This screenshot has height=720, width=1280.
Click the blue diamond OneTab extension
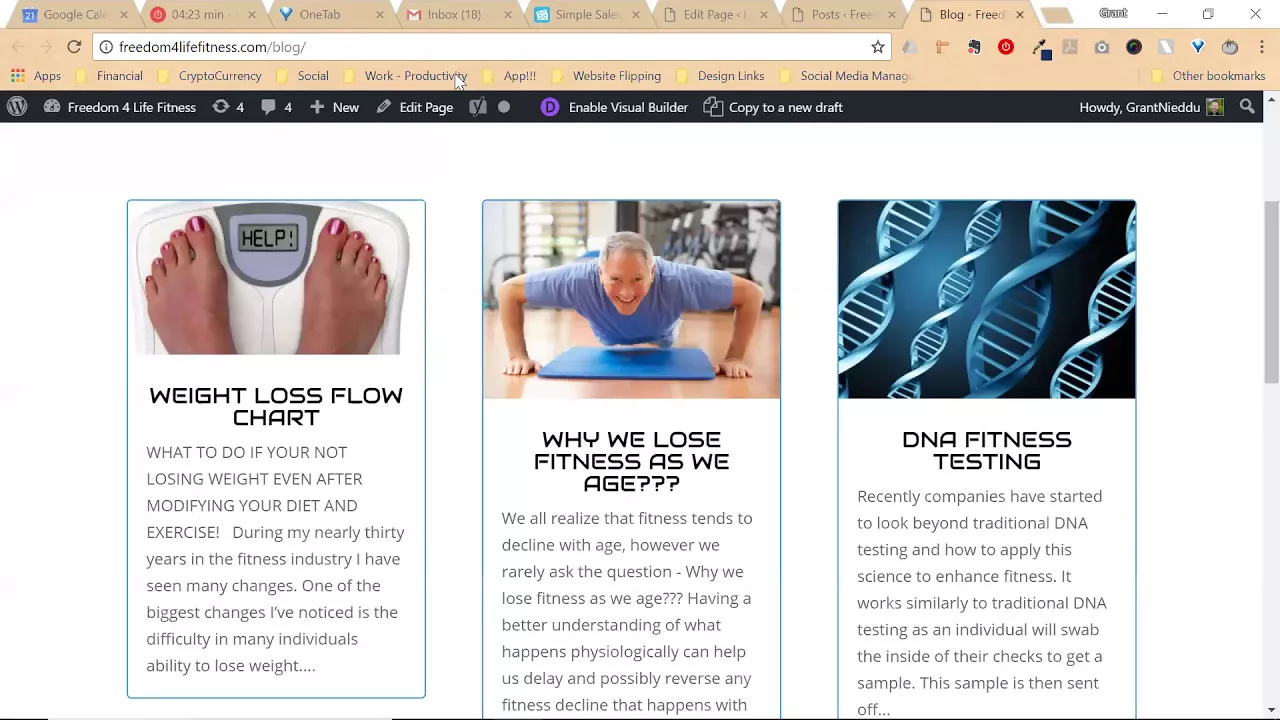pyautogui.click(x=1198, y=47)
